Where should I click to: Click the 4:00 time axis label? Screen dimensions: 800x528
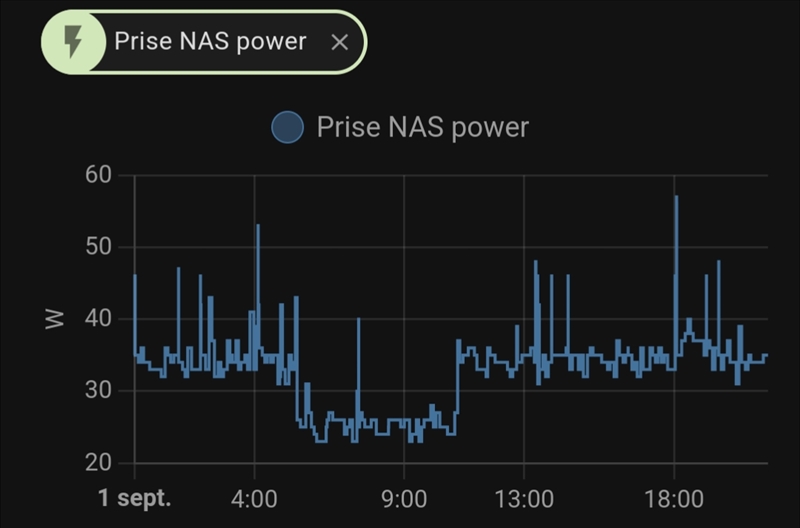(255, 498)
